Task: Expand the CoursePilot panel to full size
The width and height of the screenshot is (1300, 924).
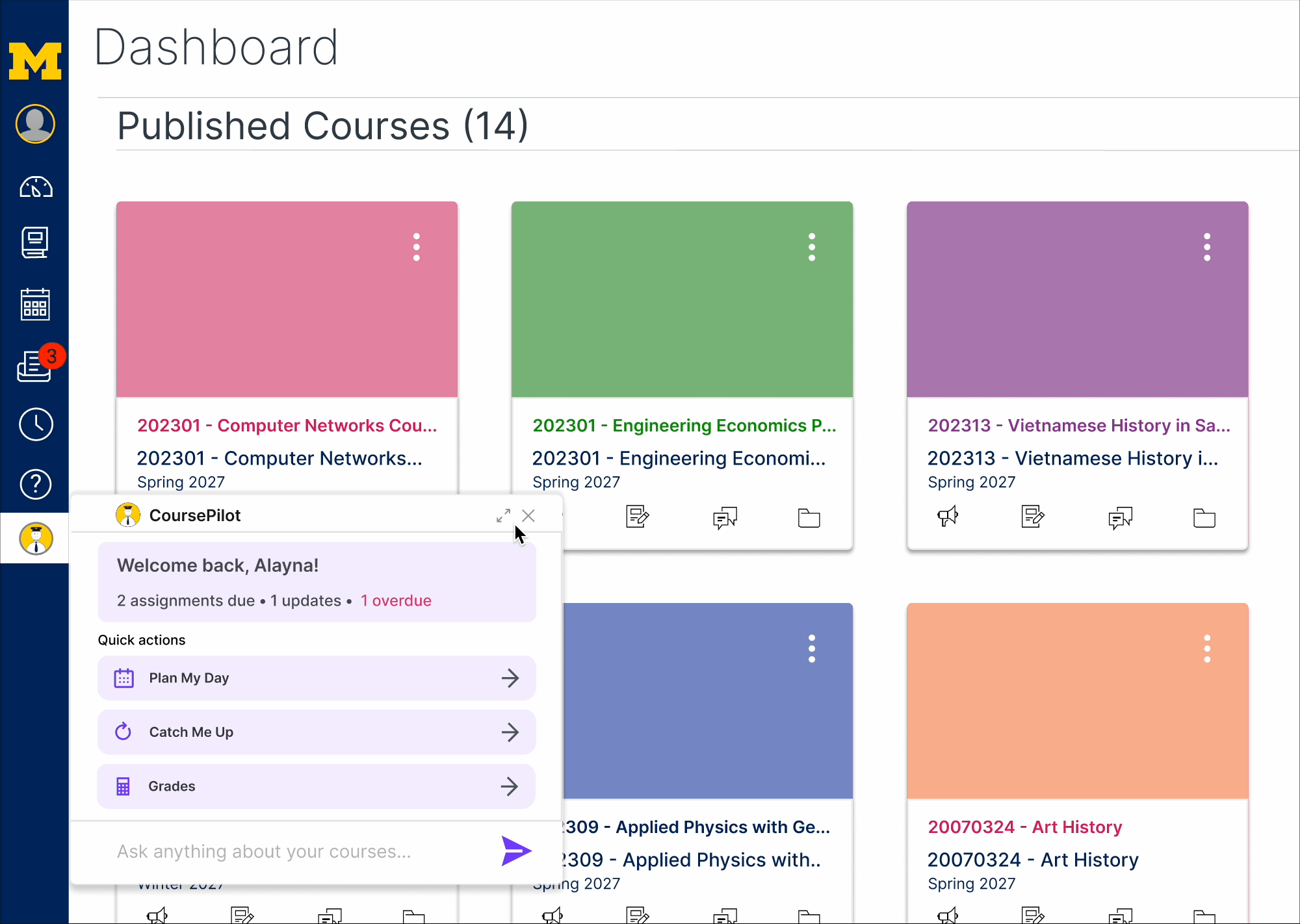Action: tap(503, 516)
